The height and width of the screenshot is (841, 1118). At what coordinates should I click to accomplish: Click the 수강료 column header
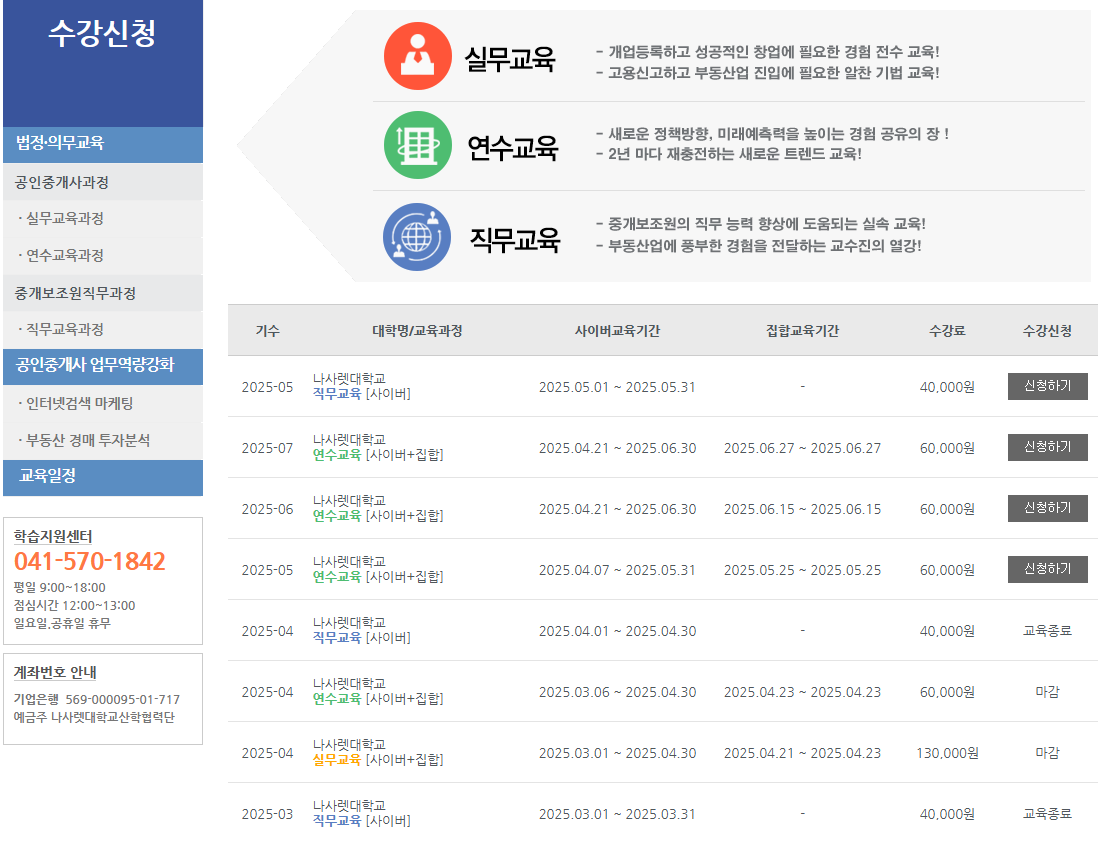coord(946,331)
